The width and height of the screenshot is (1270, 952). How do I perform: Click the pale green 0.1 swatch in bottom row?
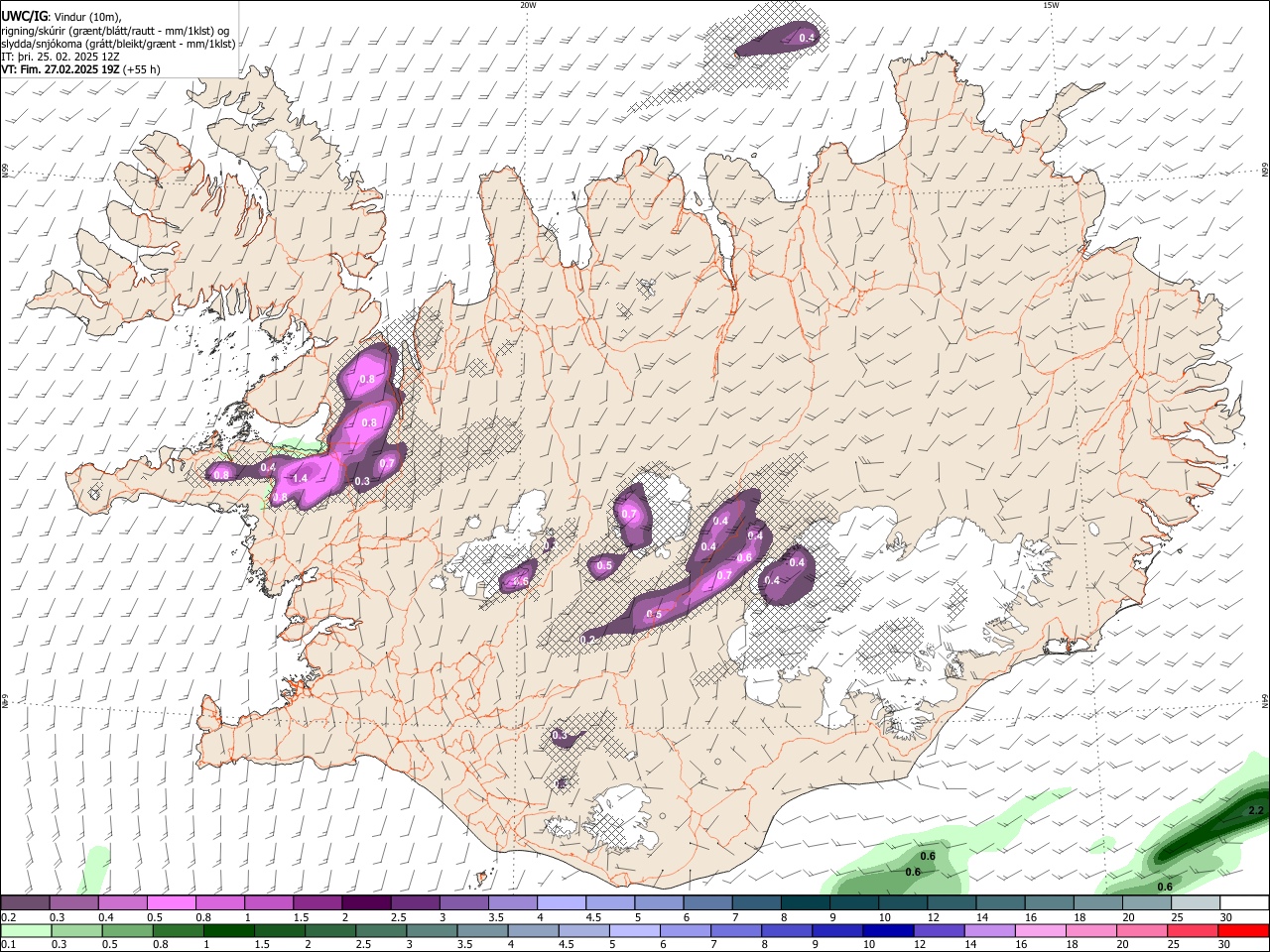point(26,931)
